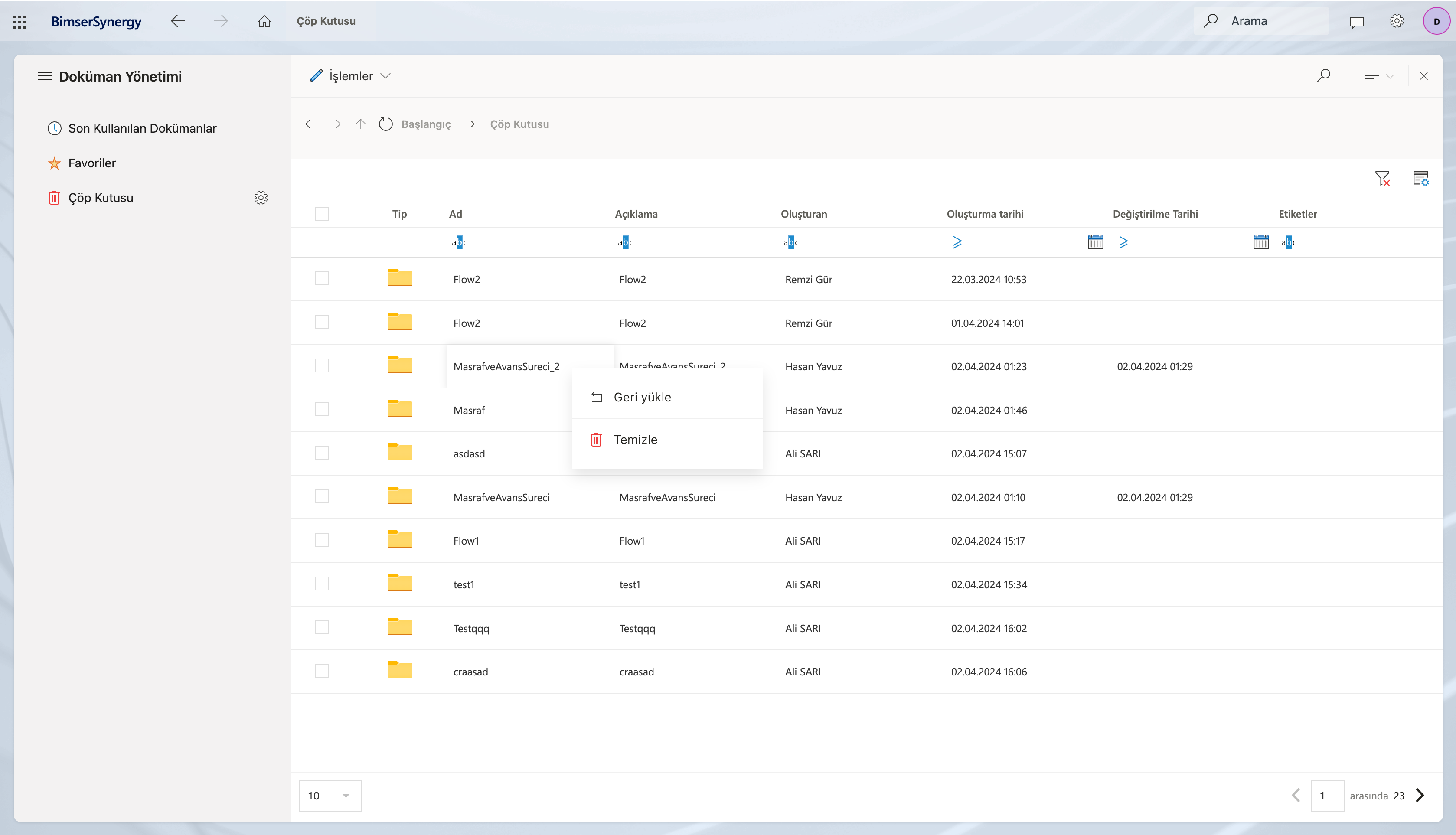Sort by Oluşturan column header
The width and height of the screenshot is (1456, 835).
(803, 214)
